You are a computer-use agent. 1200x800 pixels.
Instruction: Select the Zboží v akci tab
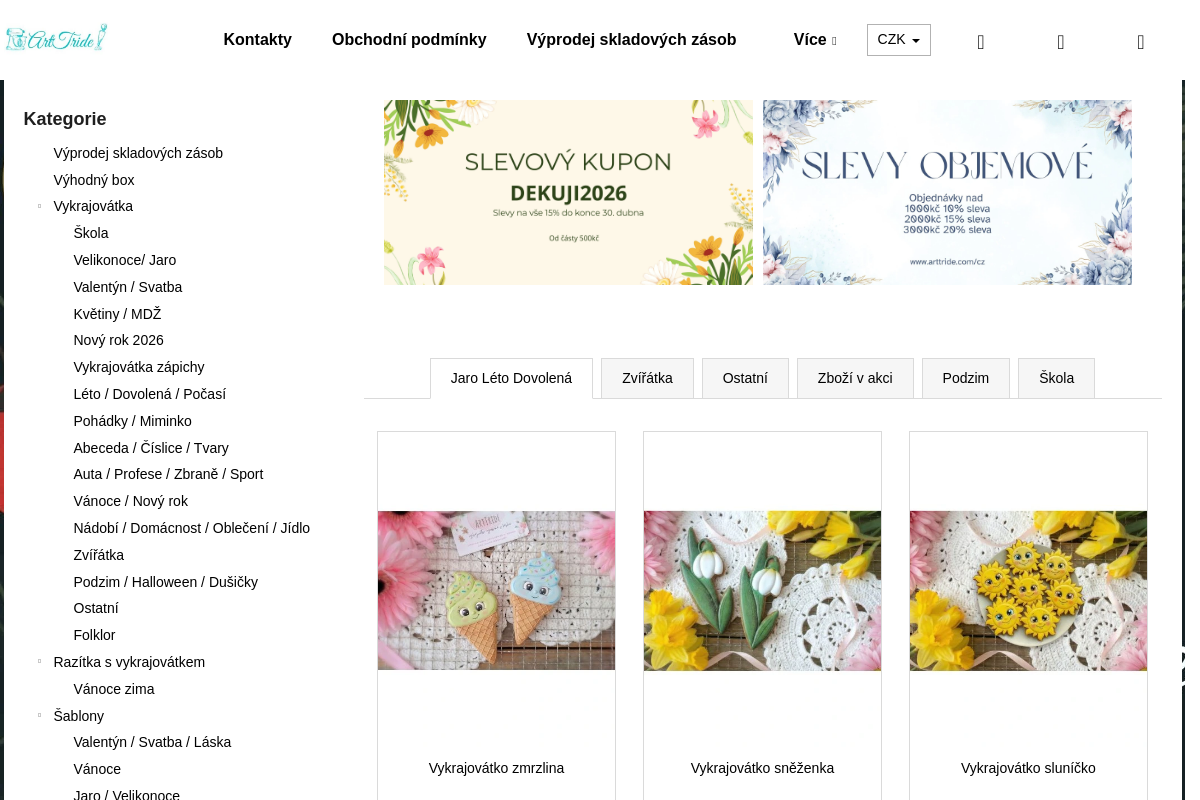(855, 378)
